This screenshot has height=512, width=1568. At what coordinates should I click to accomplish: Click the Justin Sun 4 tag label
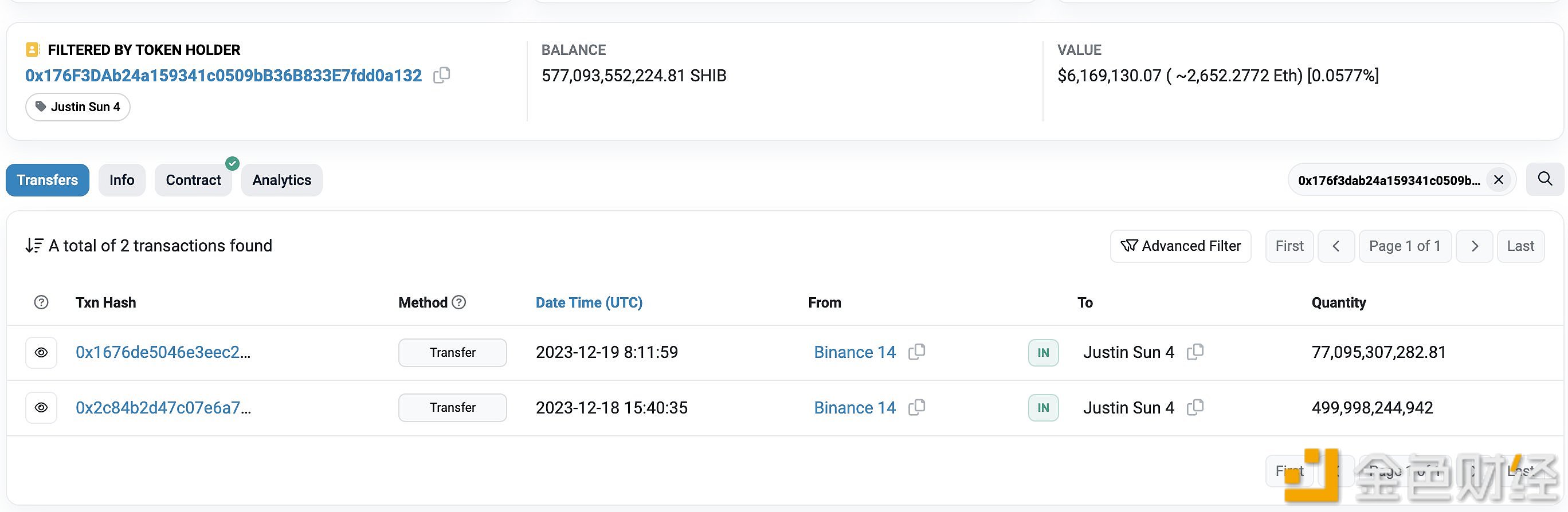coord(78,107)
